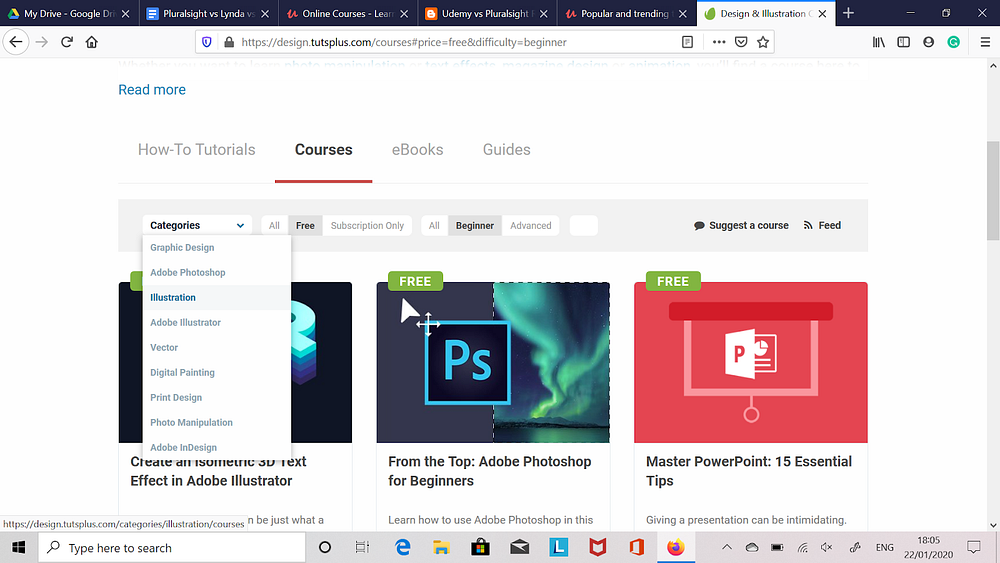Show site security info padlock icon
Screen dimensions: 1000x563
coord(229,42)
